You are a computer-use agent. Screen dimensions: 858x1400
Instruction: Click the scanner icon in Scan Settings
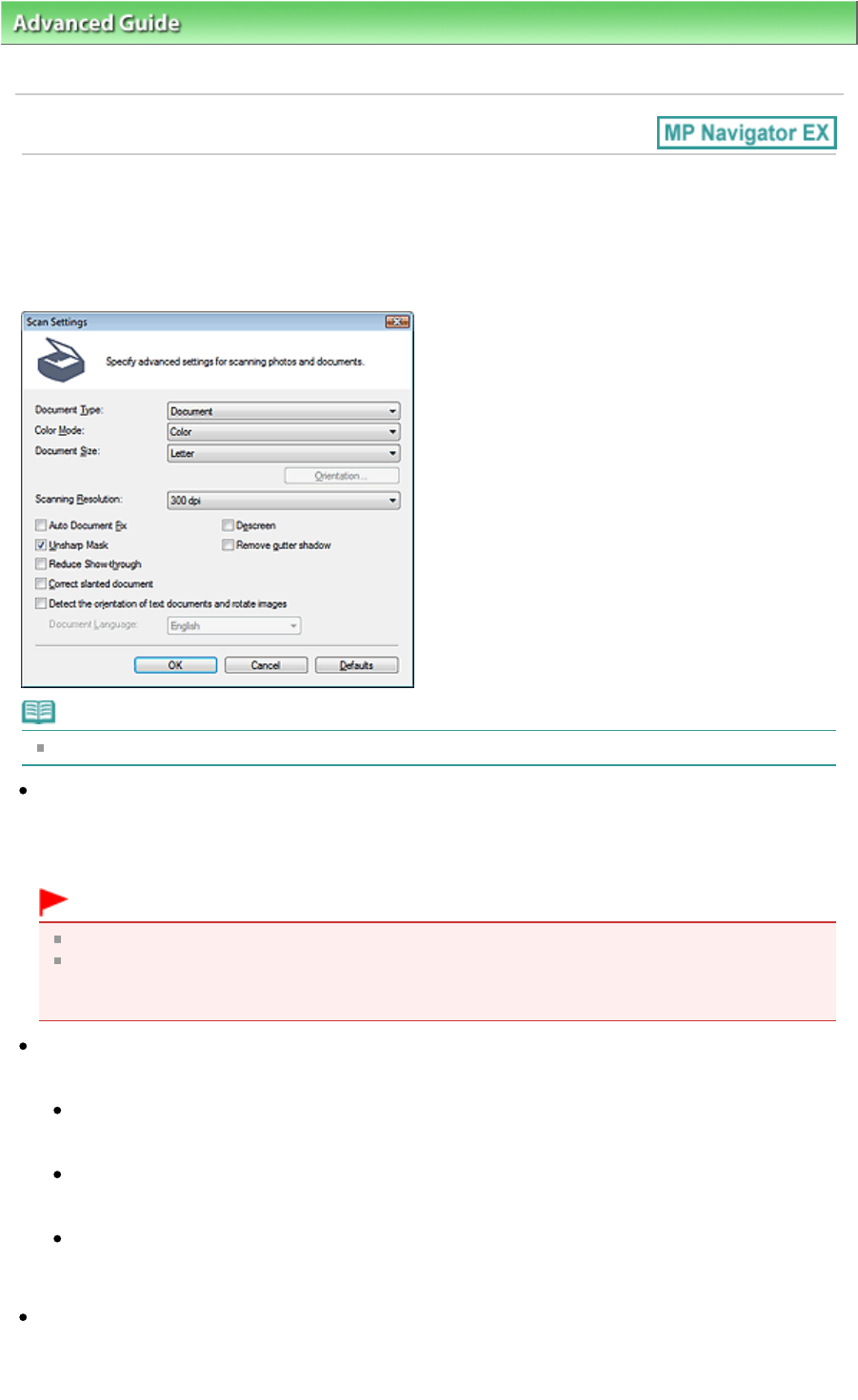pos(61,360)
